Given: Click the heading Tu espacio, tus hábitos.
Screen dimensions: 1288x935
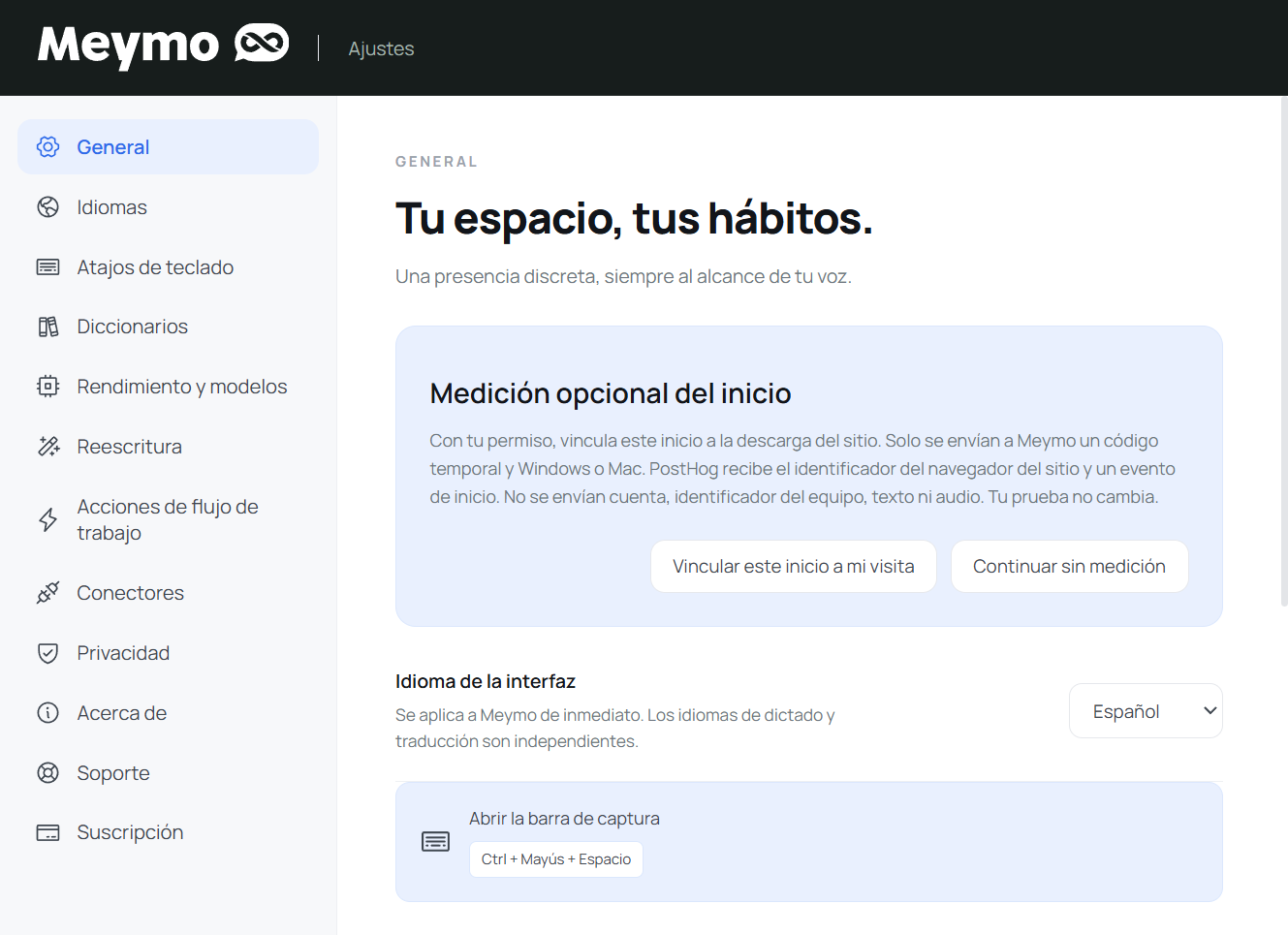Looking at the screenshot, I should pyautogui.click(x=634, y=218).
